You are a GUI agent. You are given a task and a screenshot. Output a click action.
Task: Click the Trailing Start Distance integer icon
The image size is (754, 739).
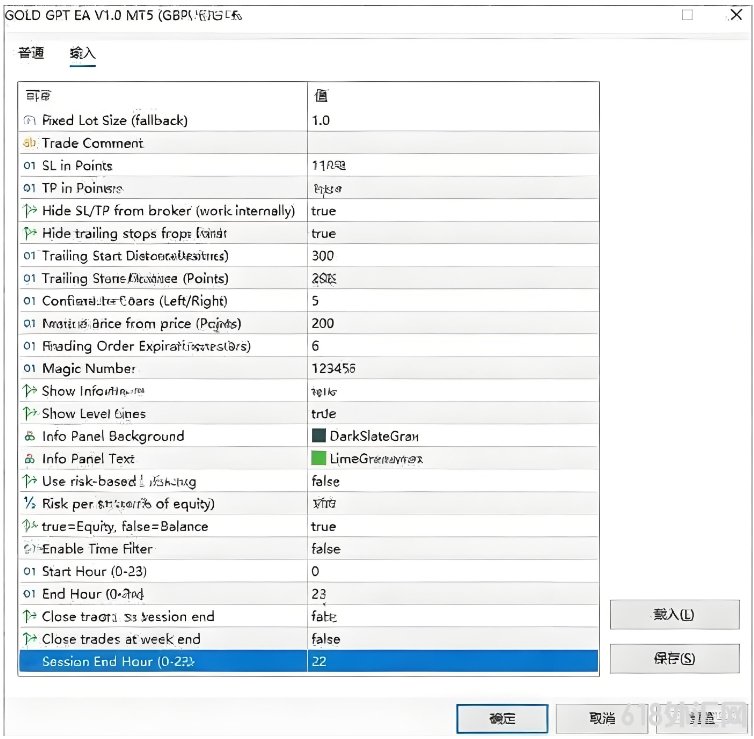pyautogui.click(x=29, y=255)
